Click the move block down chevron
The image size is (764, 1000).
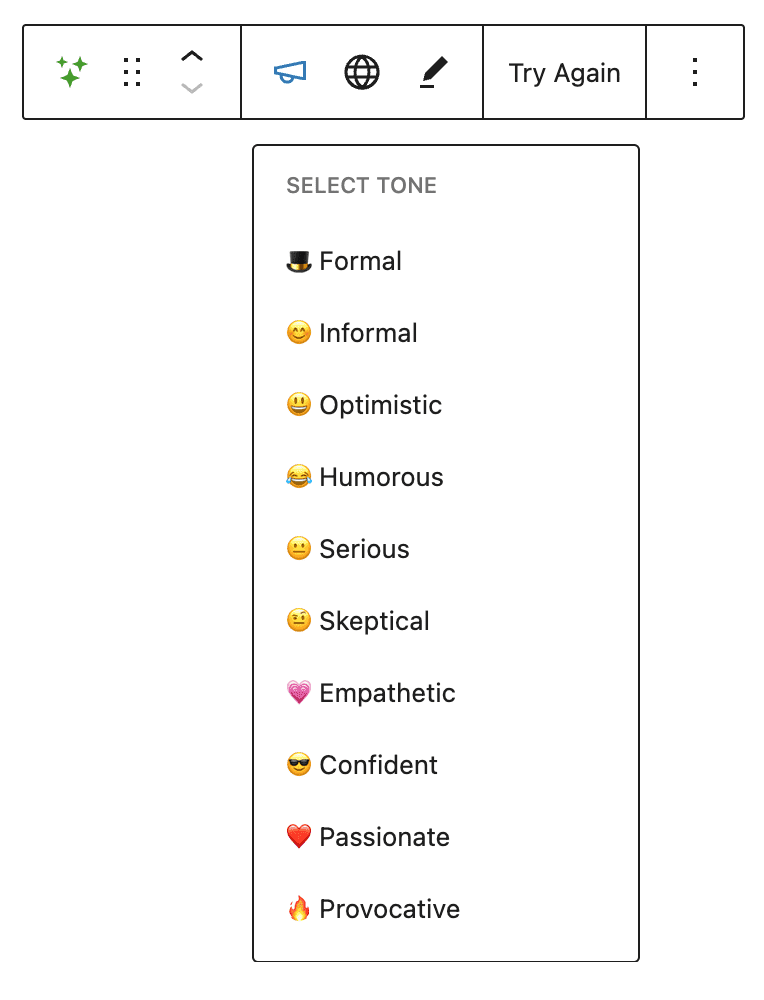pyautogui.click(x=192, y=88)
